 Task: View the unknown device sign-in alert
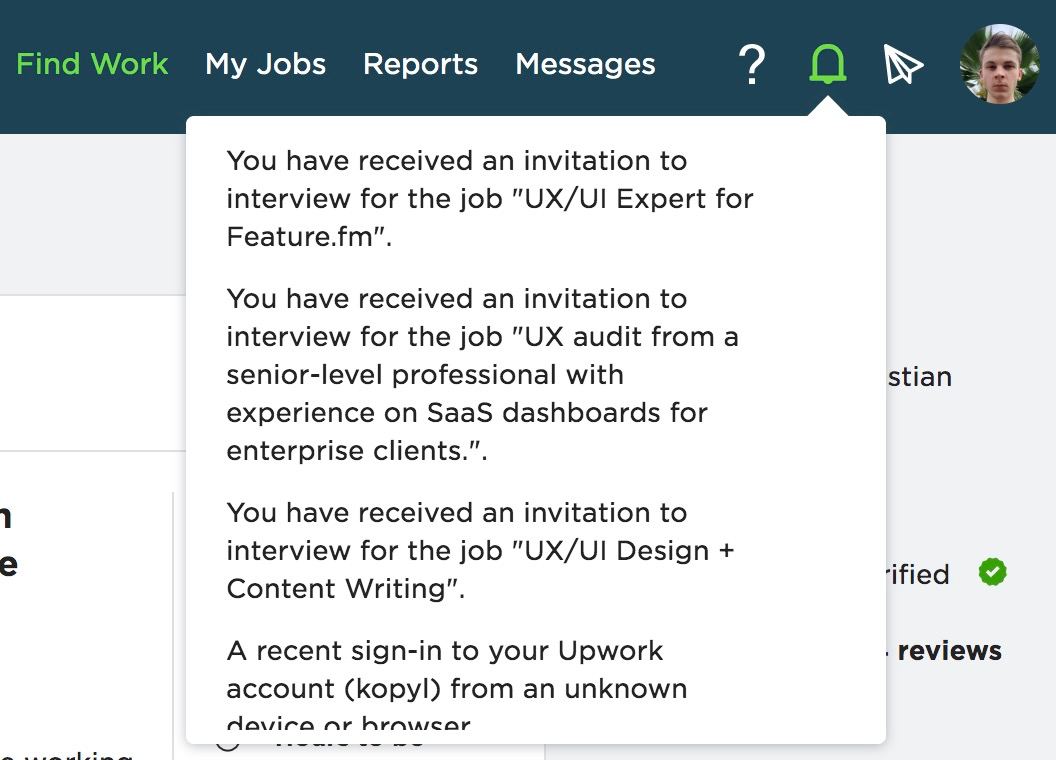457,686
